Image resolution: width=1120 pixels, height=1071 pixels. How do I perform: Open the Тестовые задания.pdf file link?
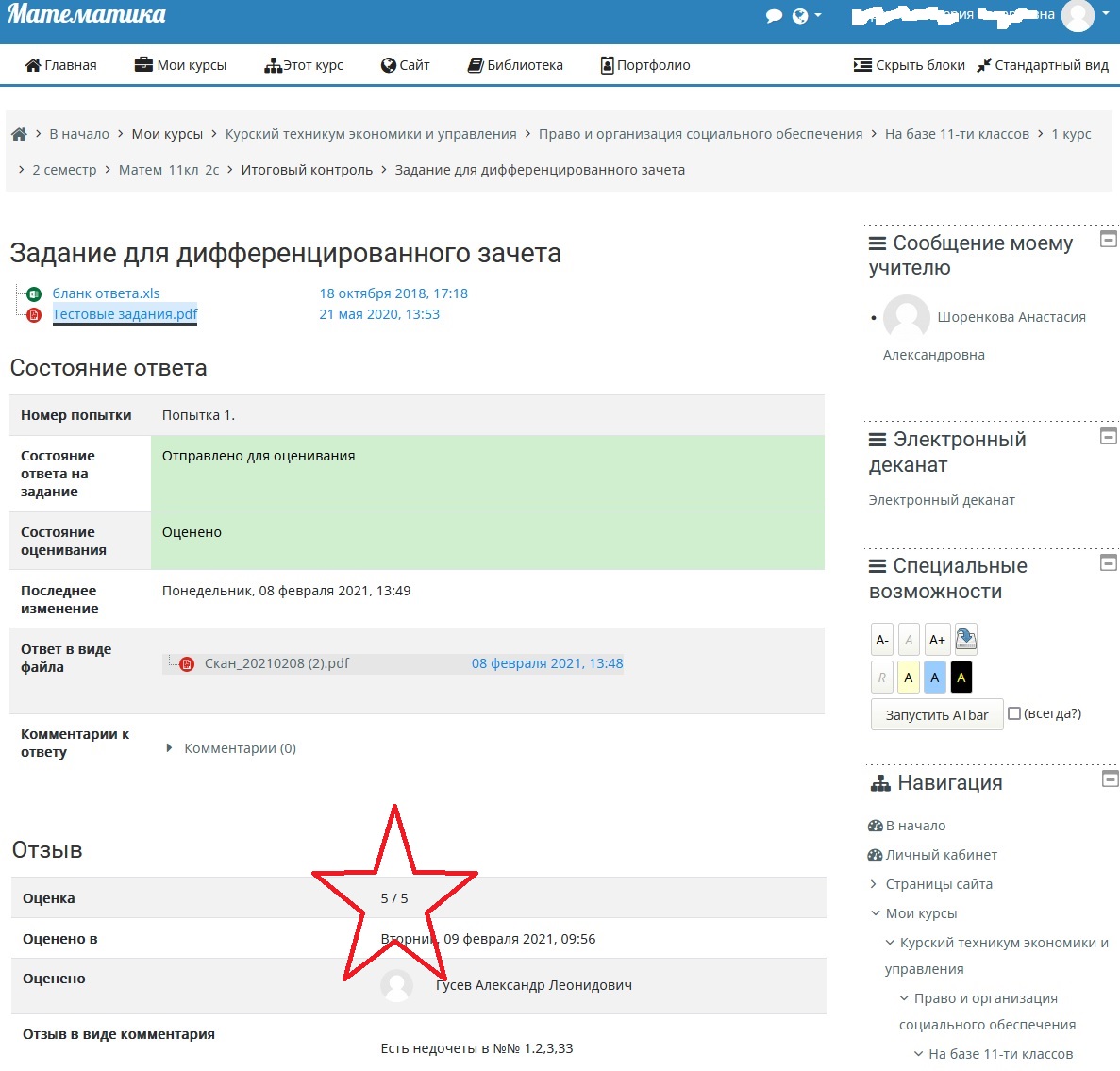point(125,314)
